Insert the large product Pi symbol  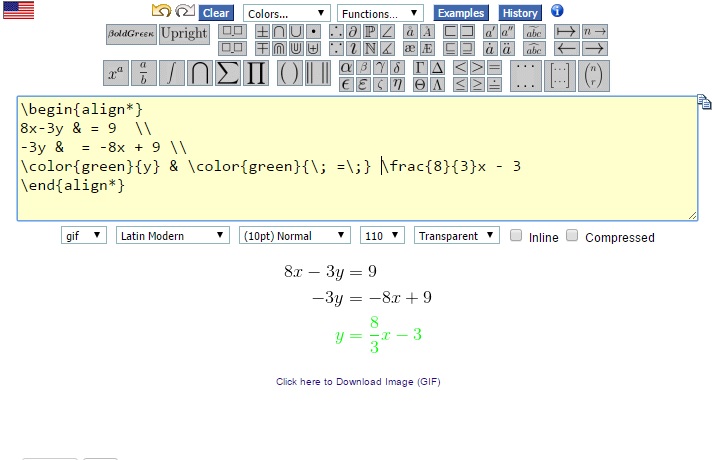tap(256, 73)
